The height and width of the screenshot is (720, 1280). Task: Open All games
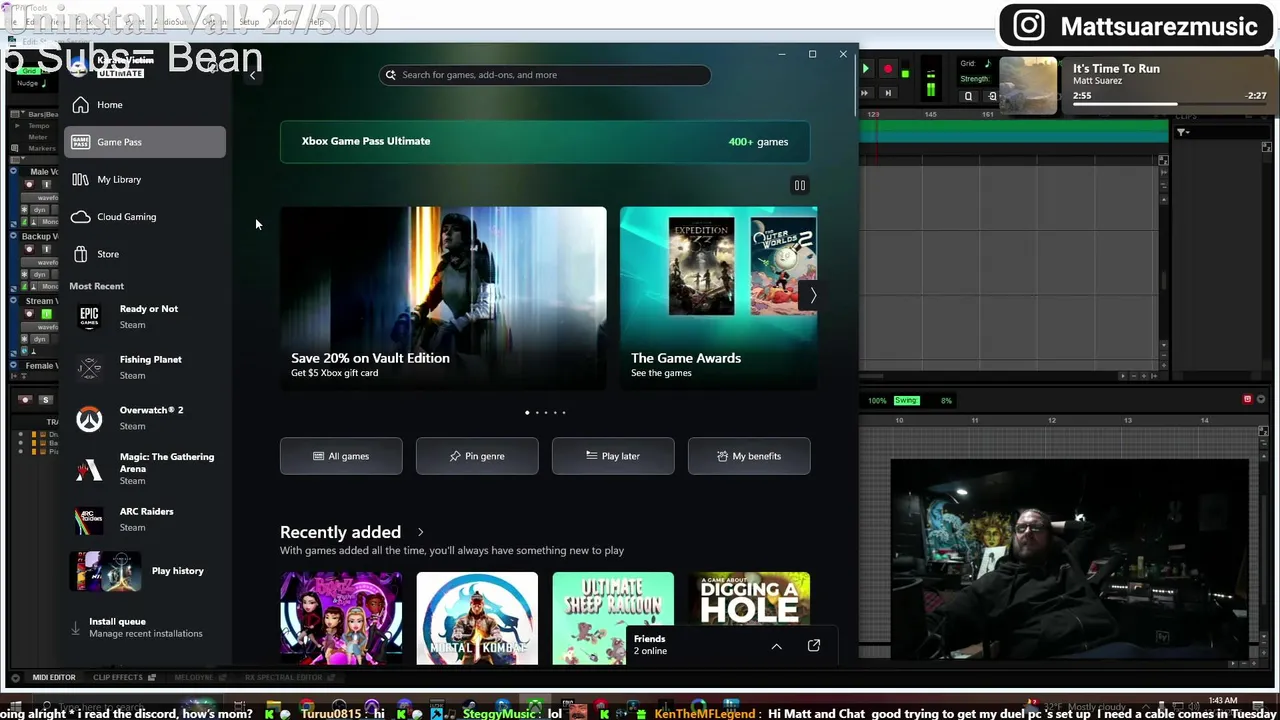tap(341, 456)
